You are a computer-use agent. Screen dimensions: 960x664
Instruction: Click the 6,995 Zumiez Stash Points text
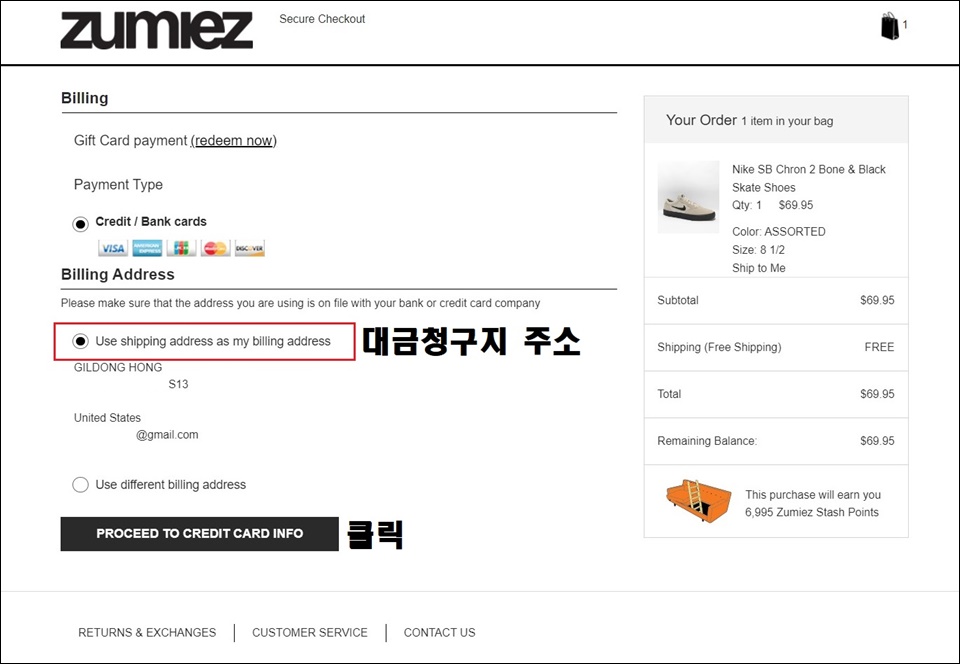(x=812, y=512)
